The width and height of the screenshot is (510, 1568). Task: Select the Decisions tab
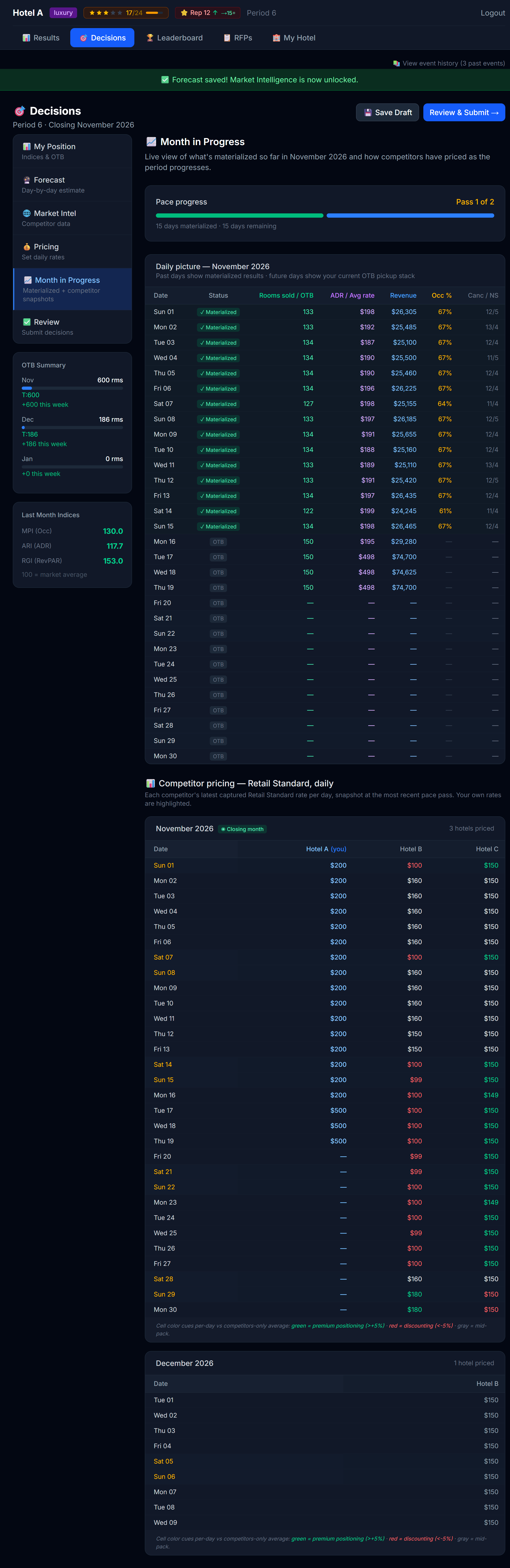102,38
